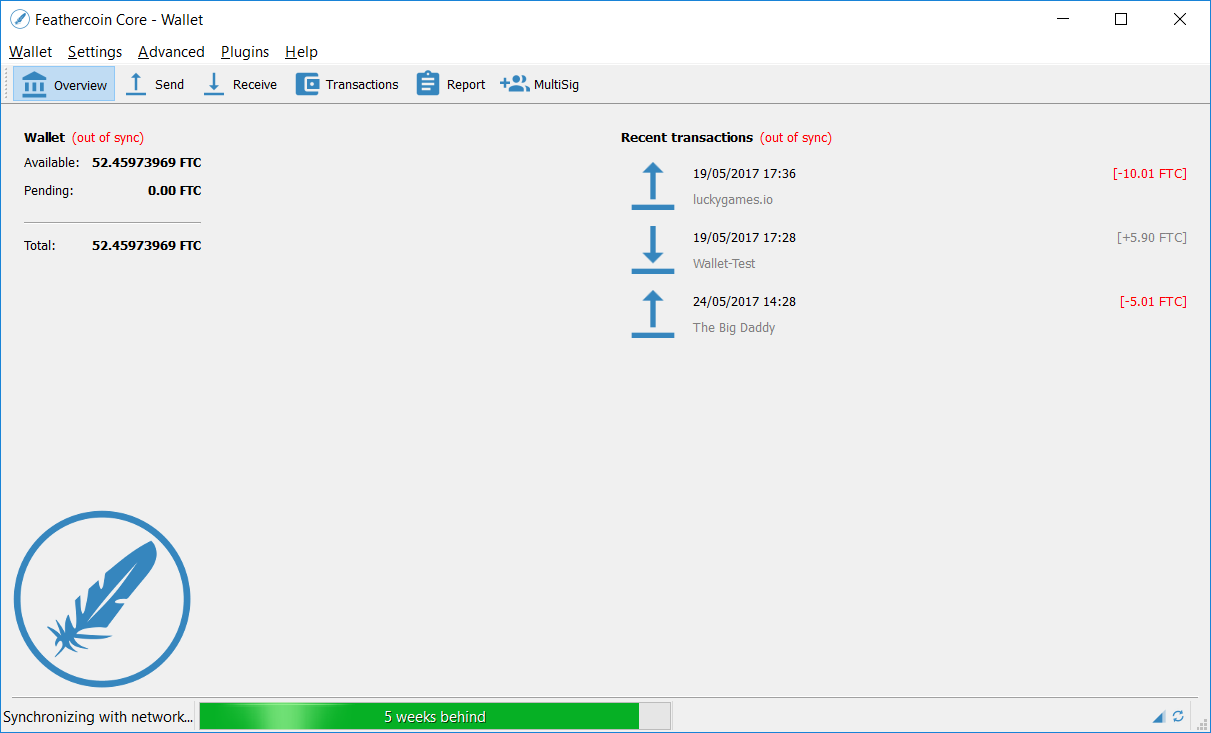
Task: Click the incoming arrow icon for Wallet-Test
Action: 653,250
